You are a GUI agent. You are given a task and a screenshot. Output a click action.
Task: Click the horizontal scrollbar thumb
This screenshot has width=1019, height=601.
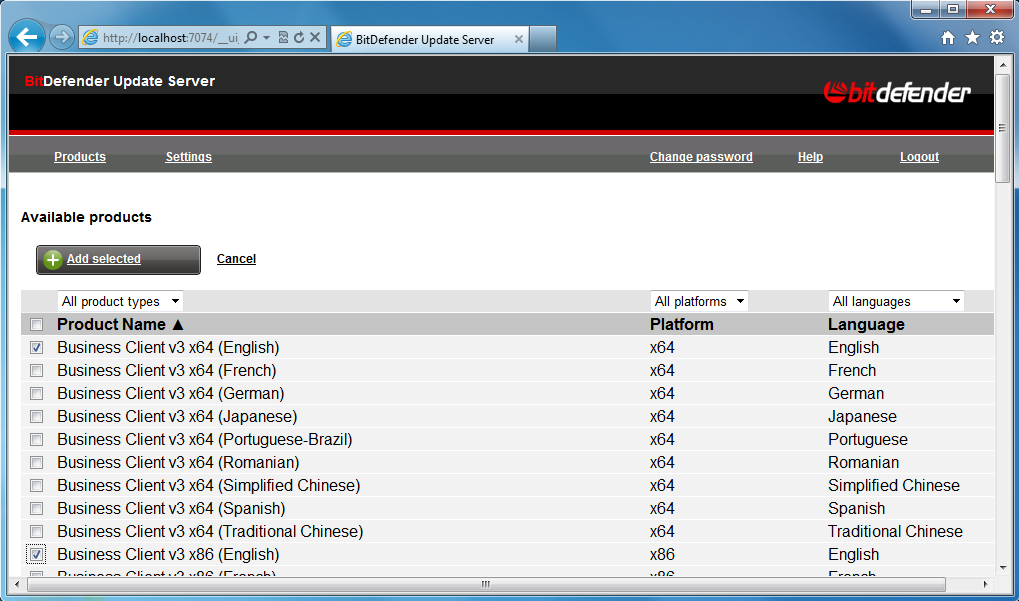coord(485,584)
